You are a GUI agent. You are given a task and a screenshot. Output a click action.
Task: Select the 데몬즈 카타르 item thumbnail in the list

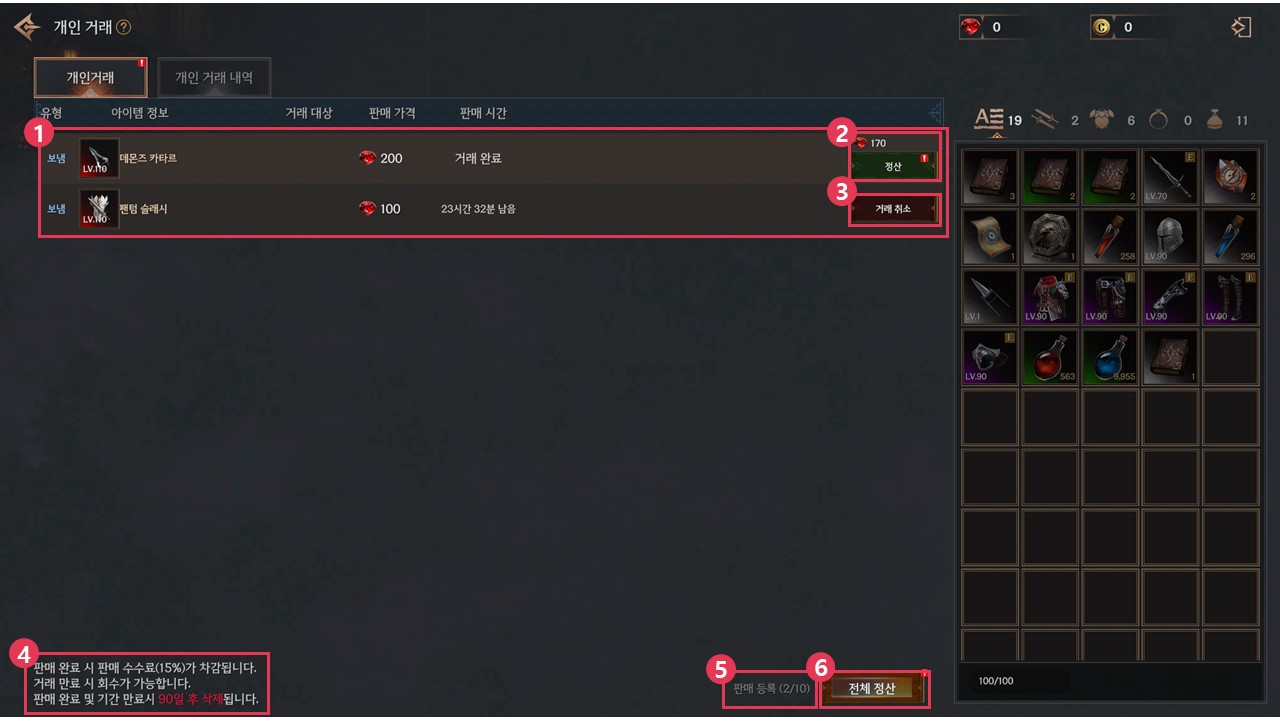tap(99, 158)
